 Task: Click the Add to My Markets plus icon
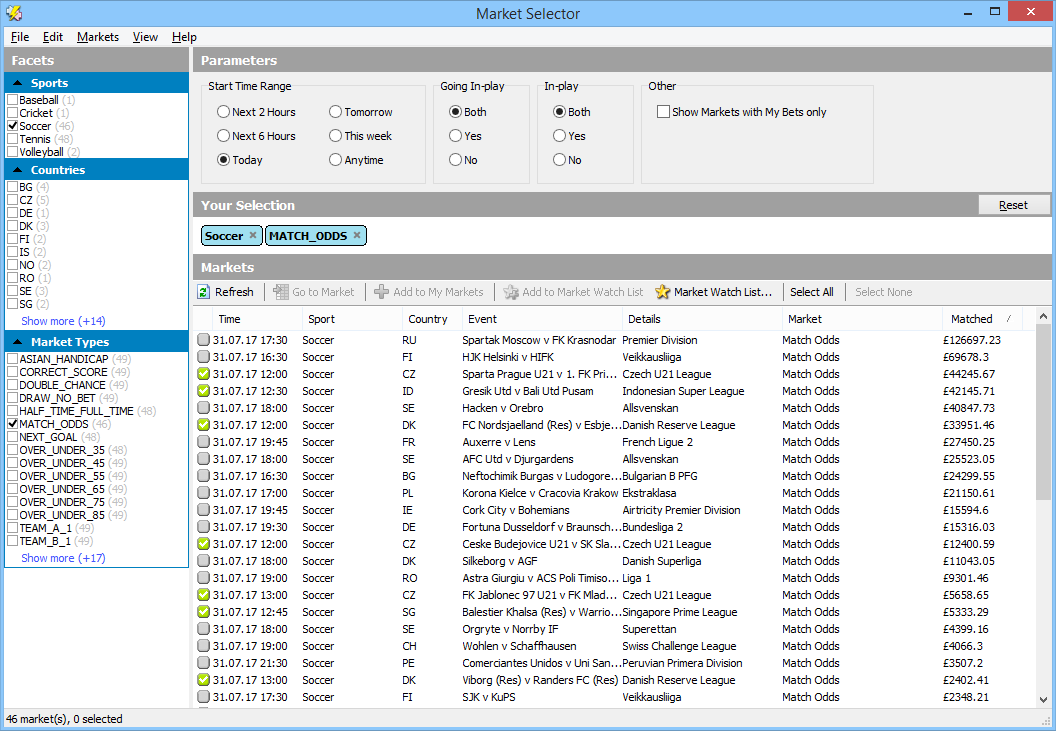click(x=381, y=292)
